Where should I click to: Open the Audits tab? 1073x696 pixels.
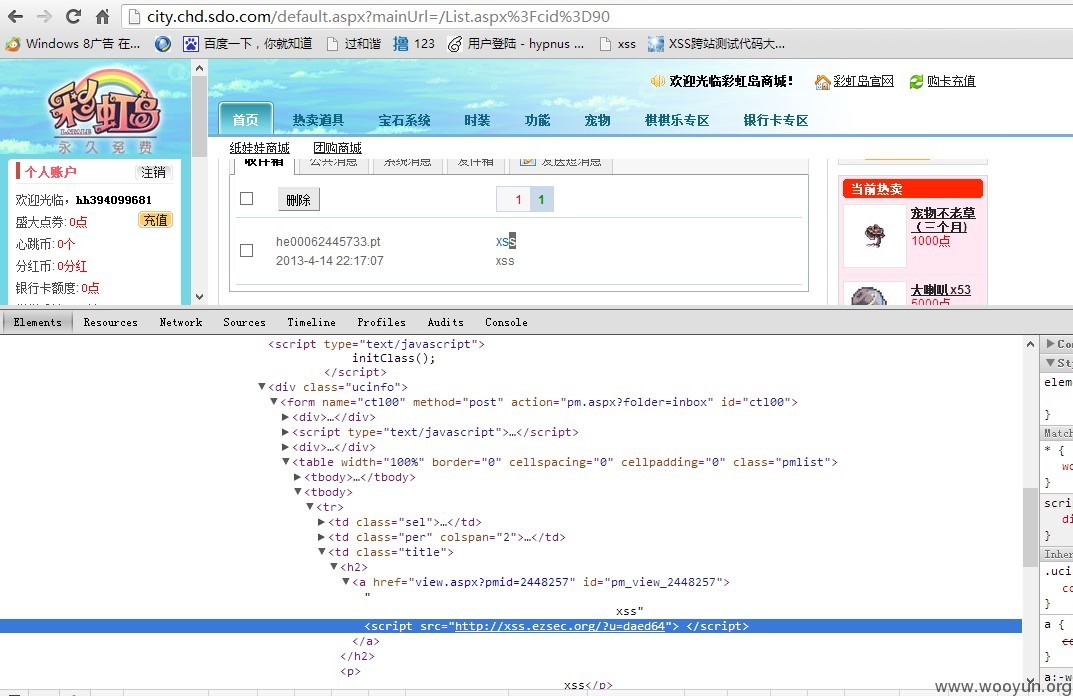445,322
